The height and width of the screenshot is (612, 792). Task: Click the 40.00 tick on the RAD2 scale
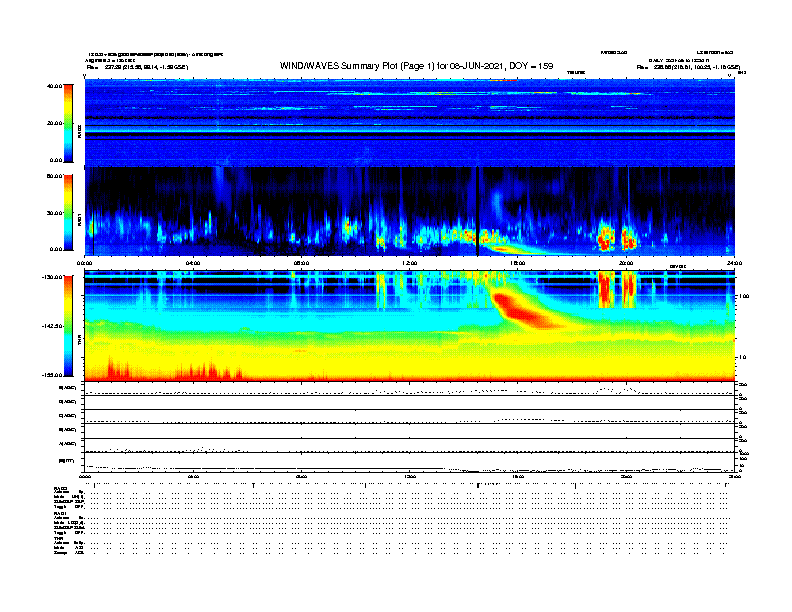[50, 86]
